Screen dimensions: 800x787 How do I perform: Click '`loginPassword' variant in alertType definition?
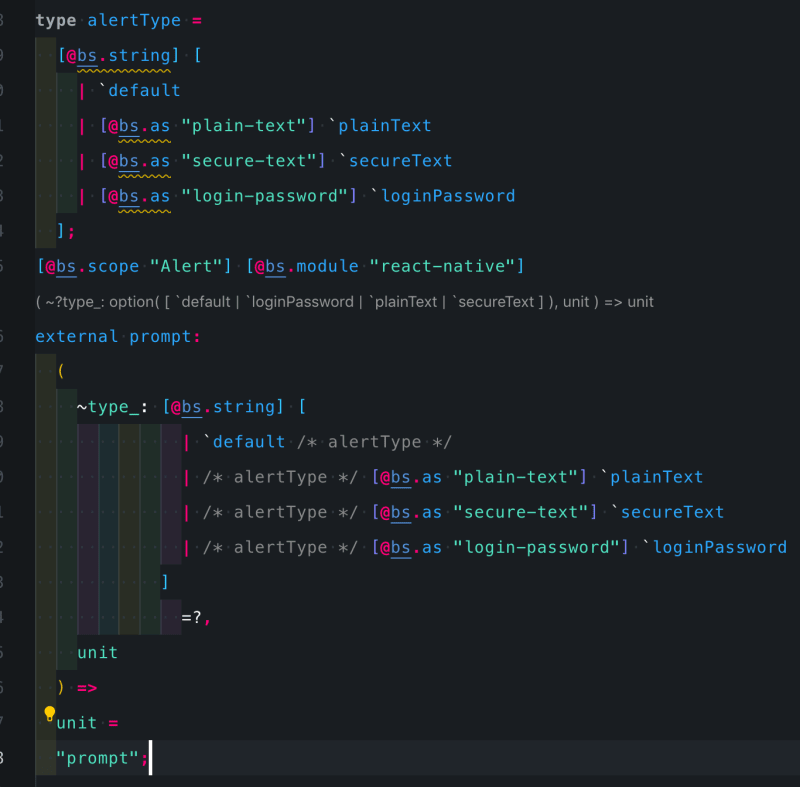coord(443,196)
